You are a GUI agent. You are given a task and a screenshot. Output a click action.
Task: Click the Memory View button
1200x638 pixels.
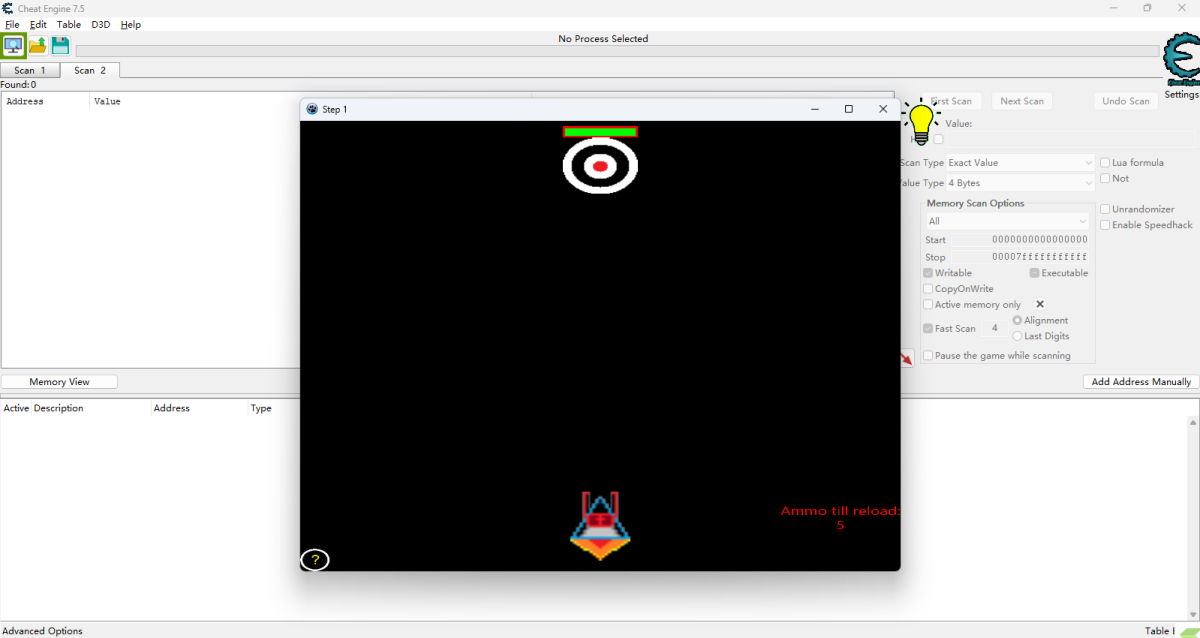(x=59, y=382)
